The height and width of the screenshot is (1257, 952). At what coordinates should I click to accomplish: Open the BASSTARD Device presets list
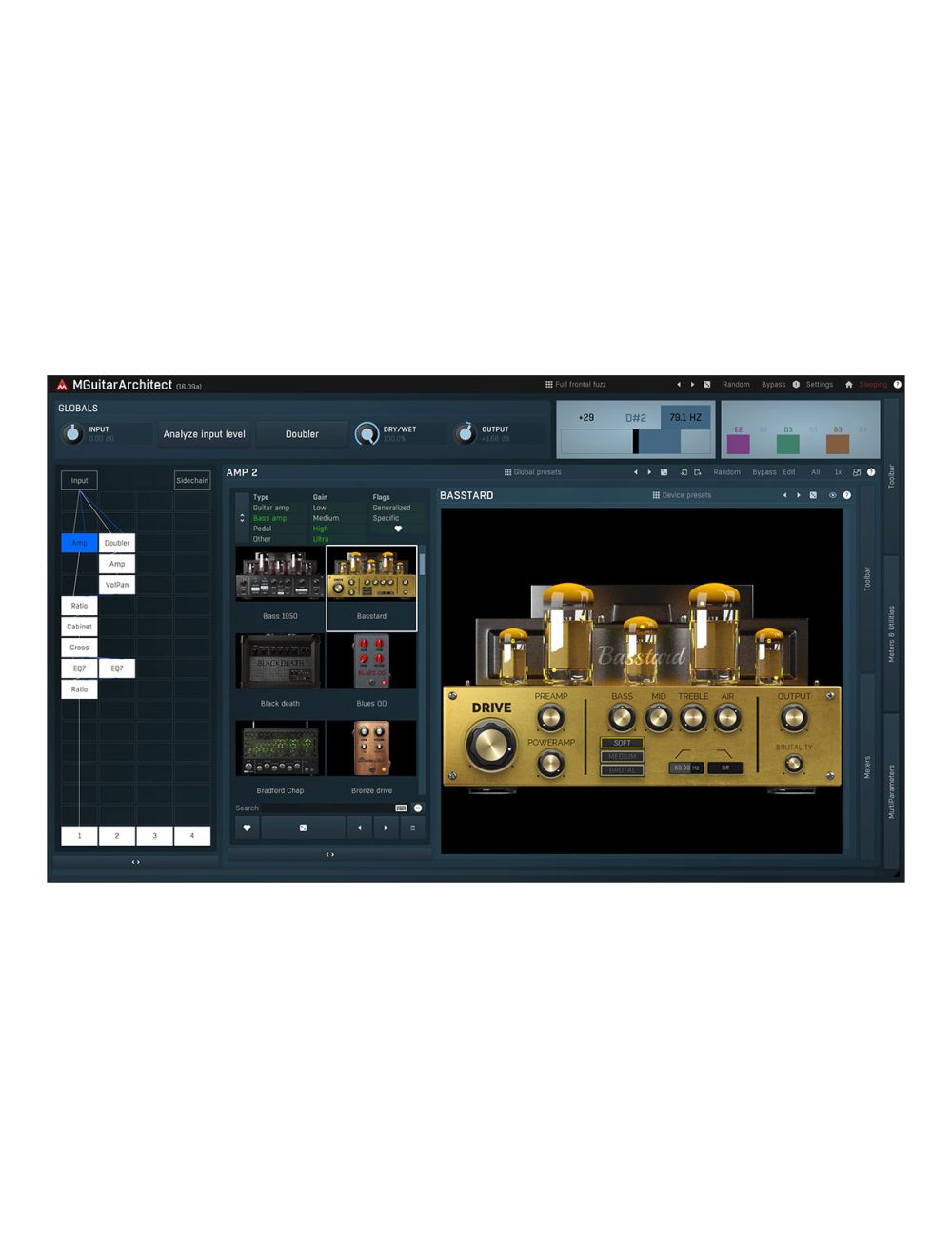pos(682,495)
